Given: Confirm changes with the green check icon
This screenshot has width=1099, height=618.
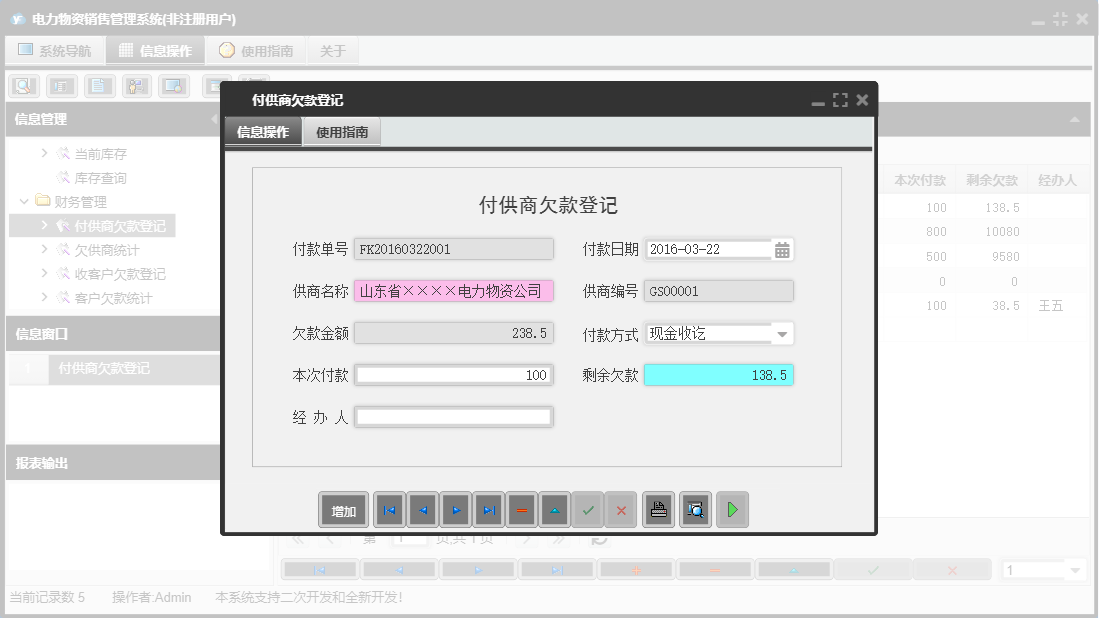Looking at the screenshot, I should coord(588,509).
